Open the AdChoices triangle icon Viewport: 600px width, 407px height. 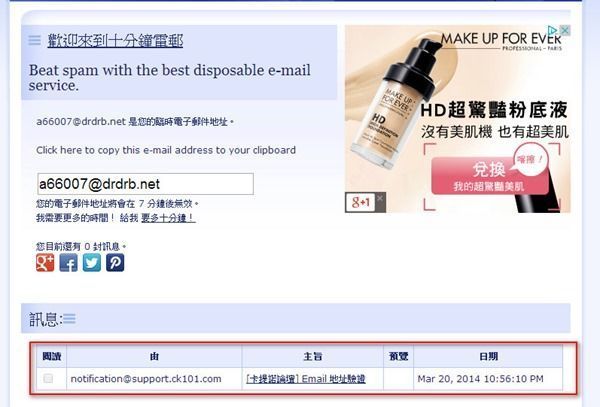[x=552, y=30]
